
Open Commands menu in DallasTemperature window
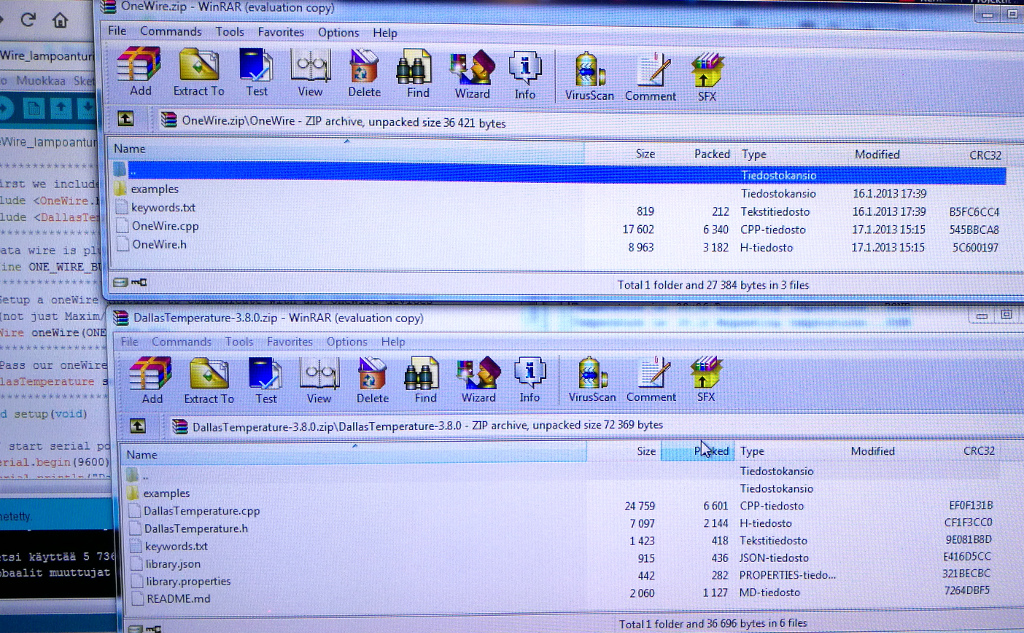pos(182,342)
